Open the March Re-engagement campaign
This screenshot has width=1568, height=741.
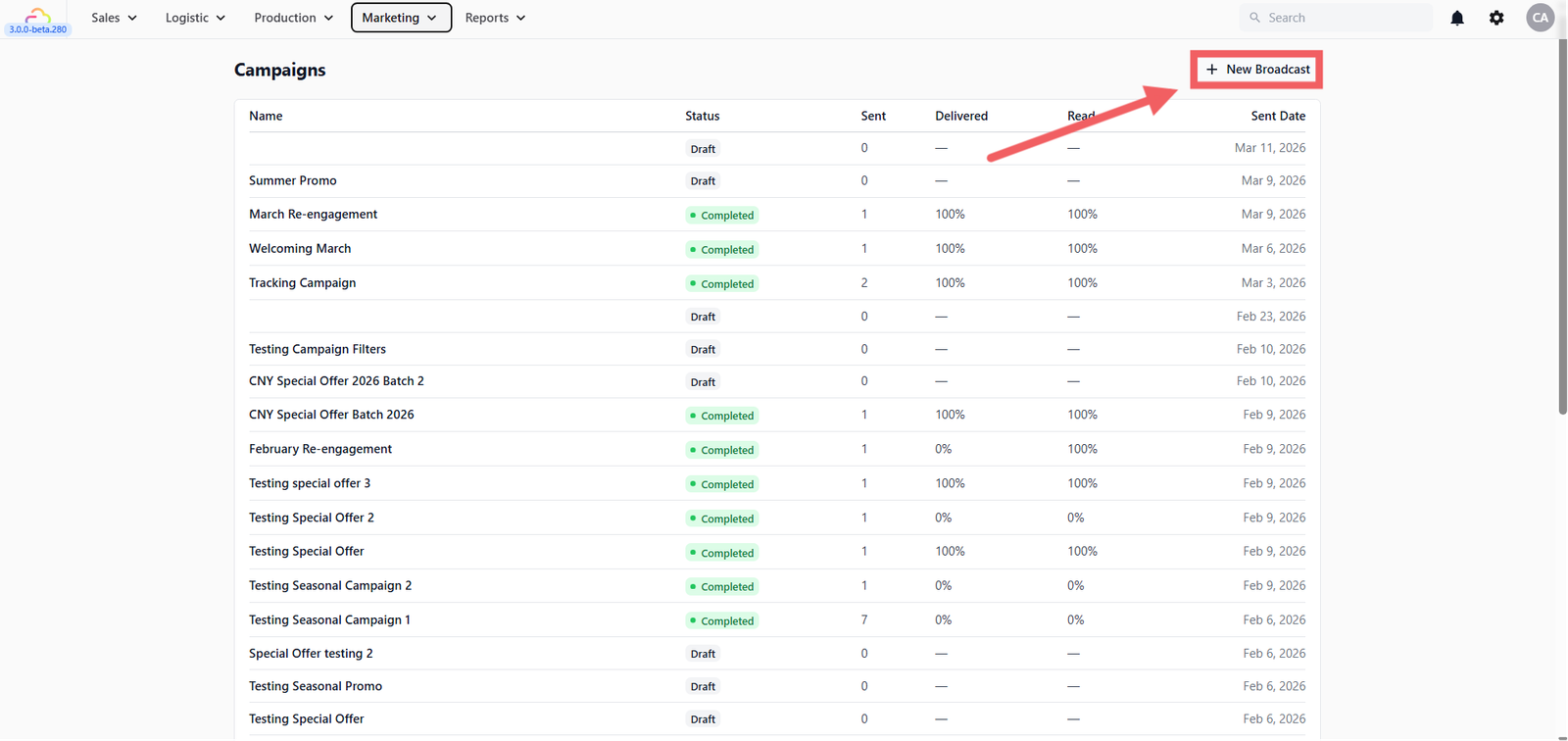click(313, 214)
